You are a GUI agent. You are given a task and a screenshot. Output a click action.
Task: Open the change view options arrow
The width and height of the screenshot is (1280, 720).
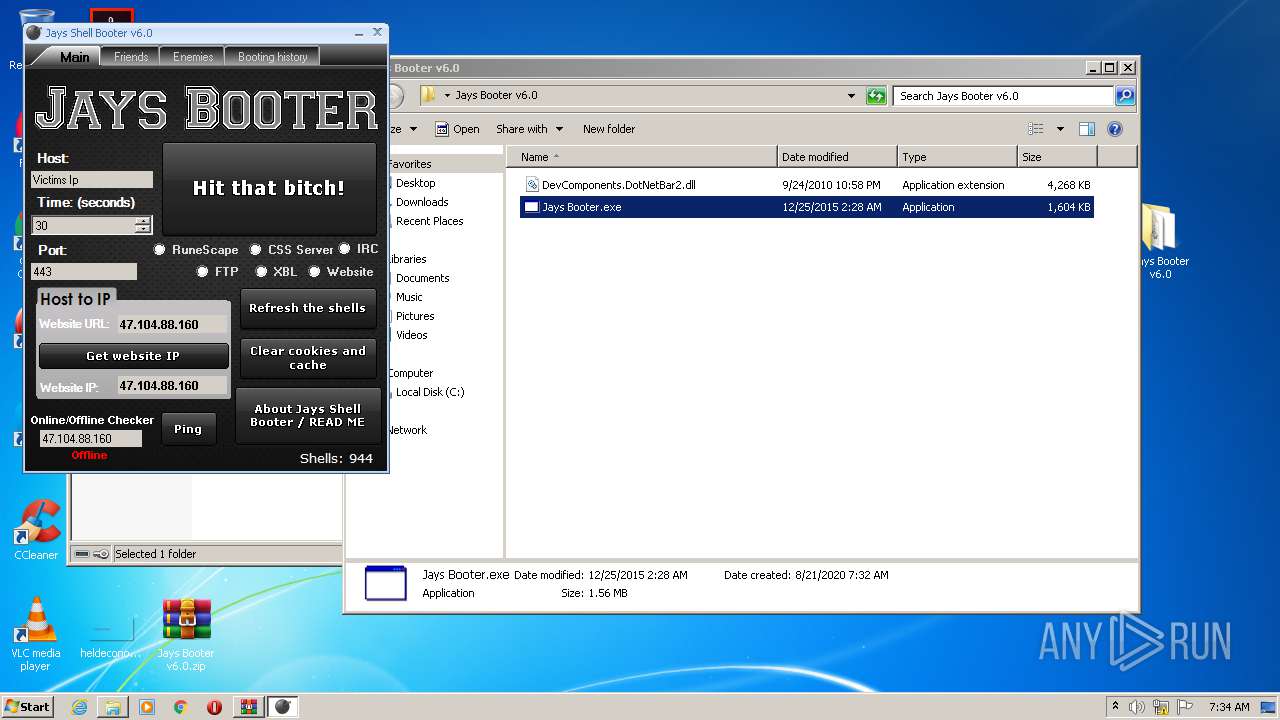pyautogui.click(x=1060, y=129)
